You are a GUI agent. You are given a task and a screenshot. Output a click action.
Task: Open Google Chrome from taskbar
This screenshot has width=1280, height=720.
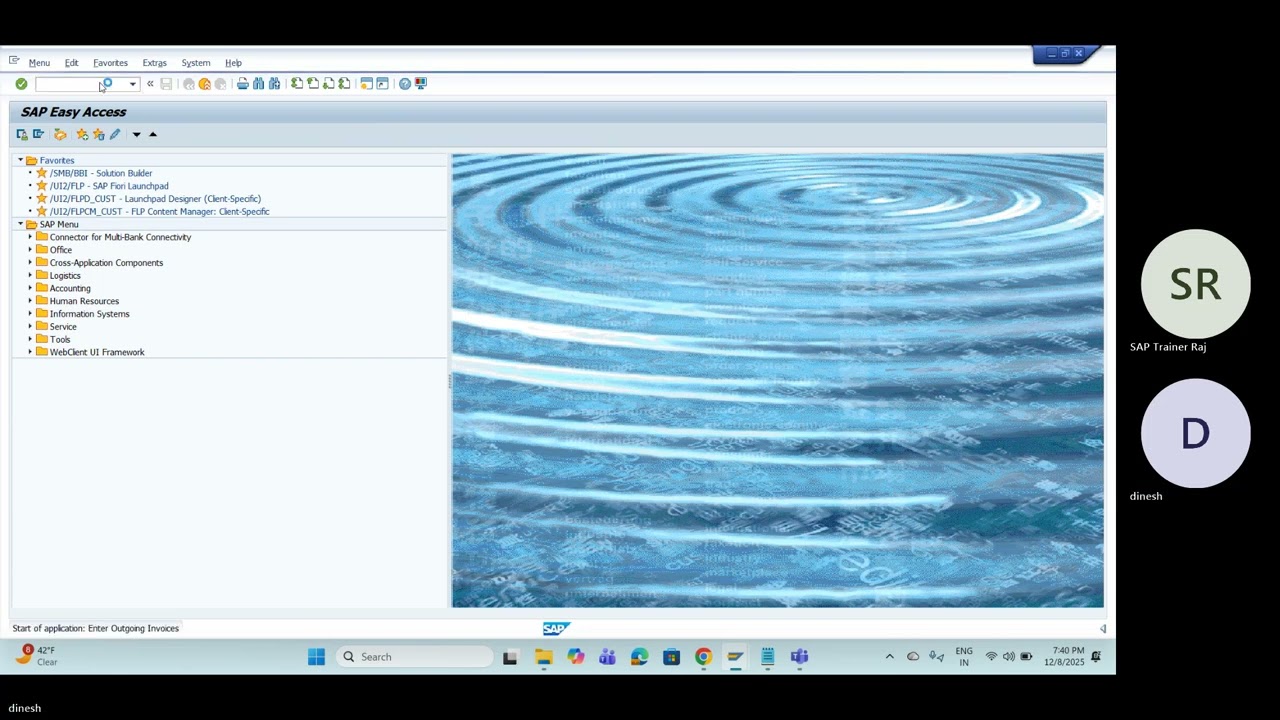[704, 657]
